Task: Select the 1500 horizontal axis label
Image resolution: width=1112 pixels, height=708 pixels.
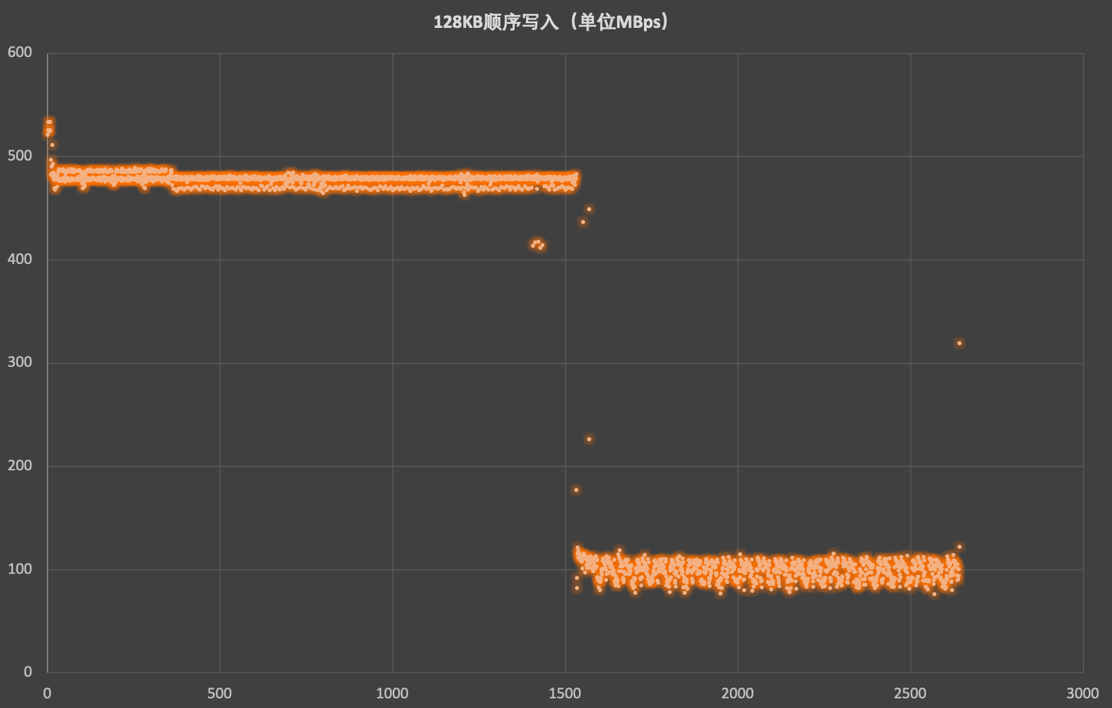Action: click(x=565, y=693)
